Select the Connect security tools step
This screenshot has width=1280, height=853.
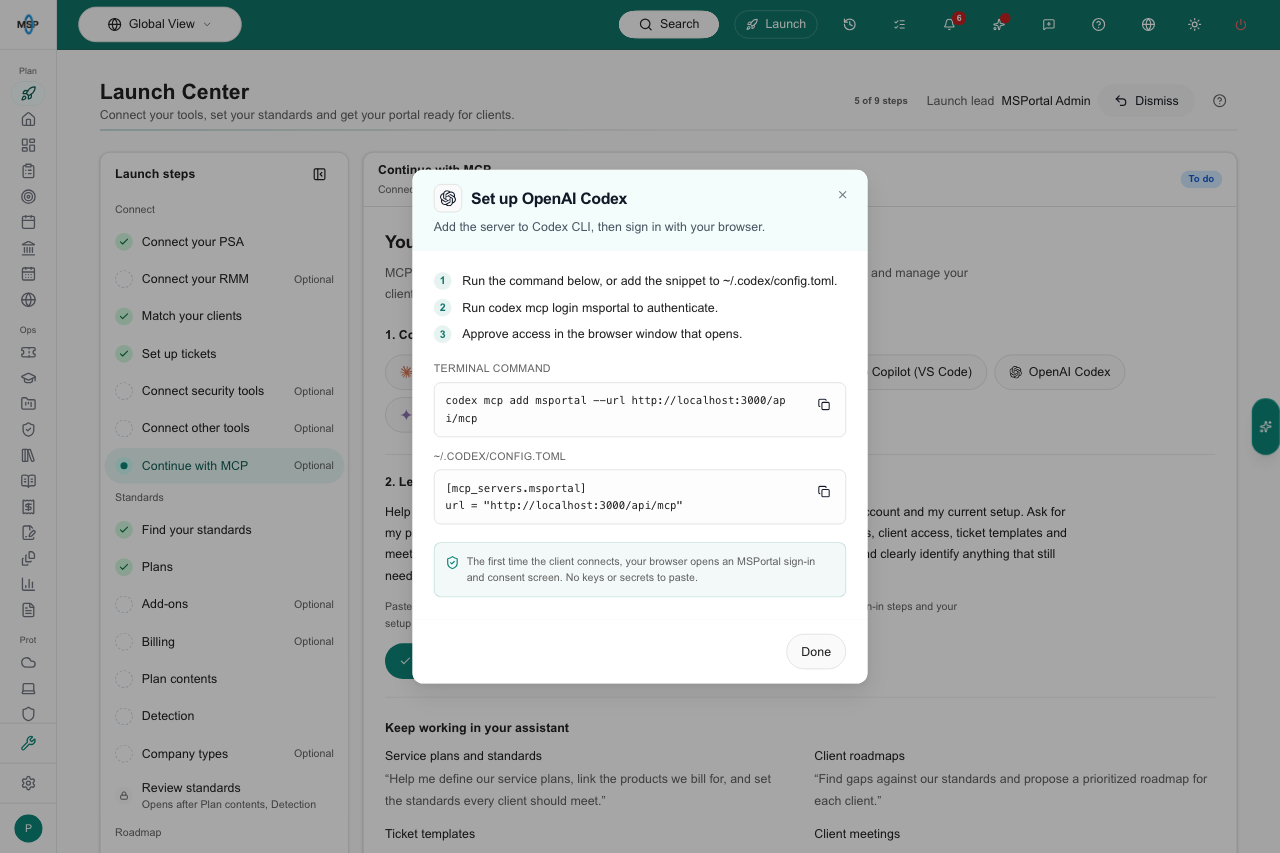pos(224,391)
